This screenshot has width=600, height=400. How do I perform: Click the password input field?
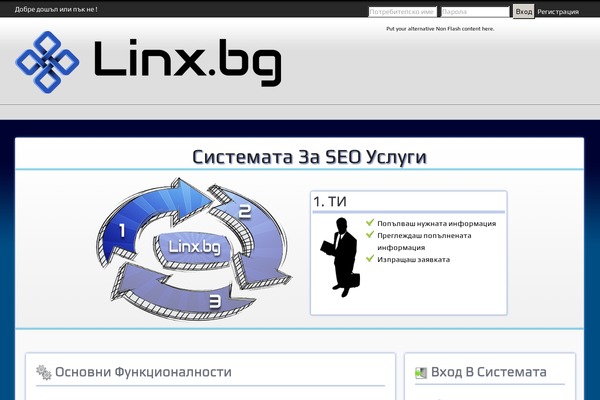point(475,12)
